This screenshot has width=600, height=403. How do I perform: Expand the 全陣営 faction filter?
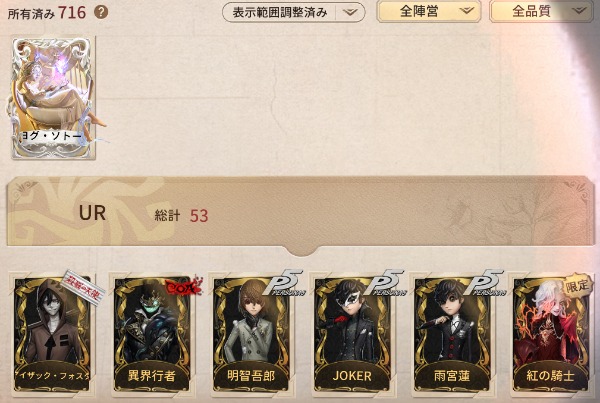pos(429,11)
